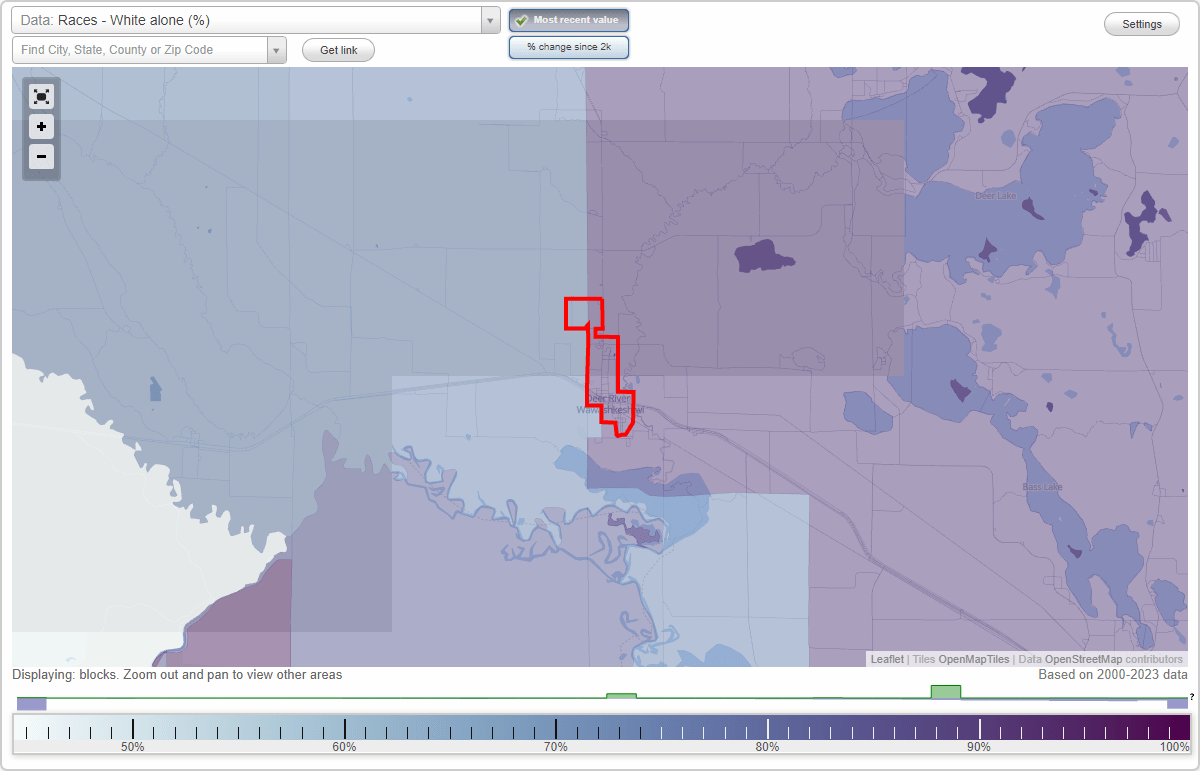Switch to % change since 2k view
Screen dimensions: 1200x771
point(568,46)
